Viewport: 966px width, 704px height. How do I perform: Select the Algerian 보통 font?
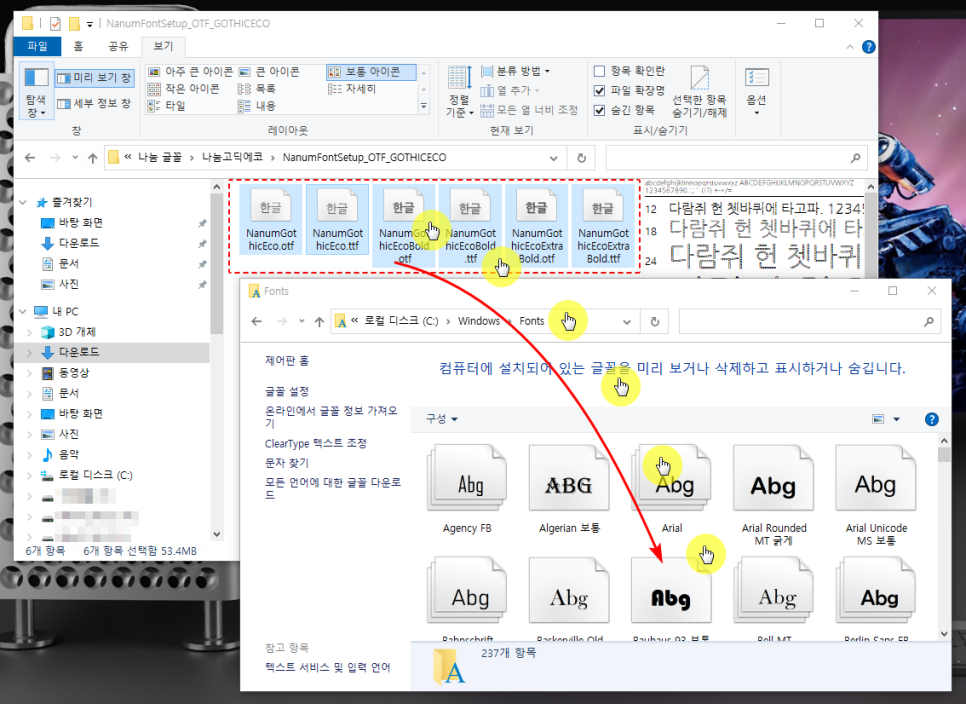[x=569, y=490]
